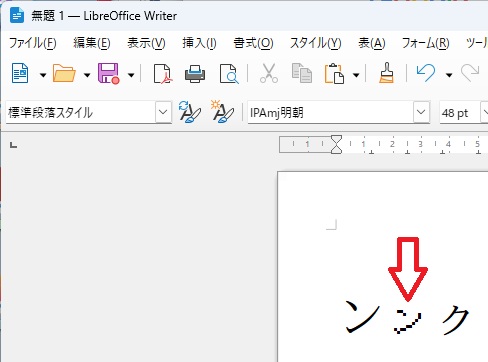The width and height of the screenshot is (488, 362).
Task: Expand the Open file dropdown arrow
Action: [x=87, y=75]
